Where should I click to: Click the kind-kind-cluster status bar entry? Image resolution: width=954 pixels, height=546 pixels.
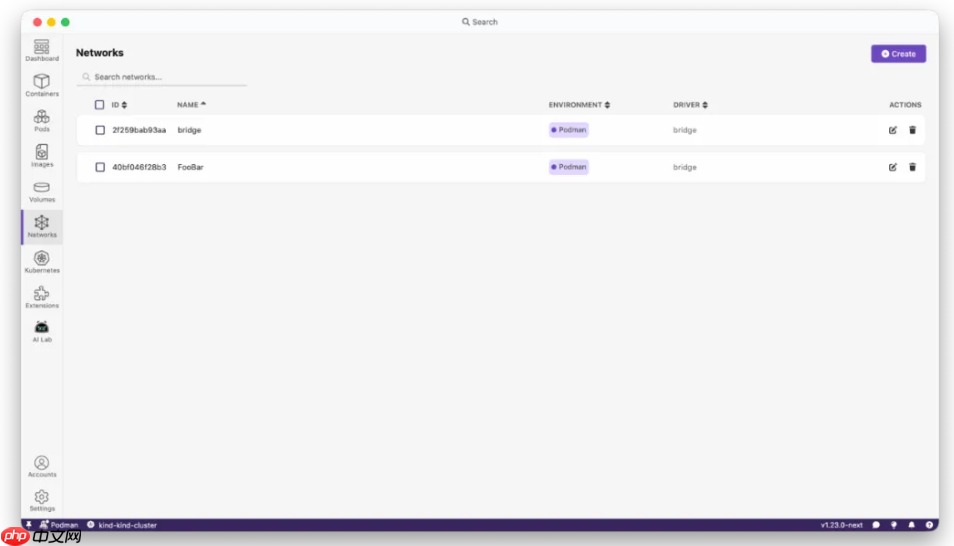click(122, 525)
